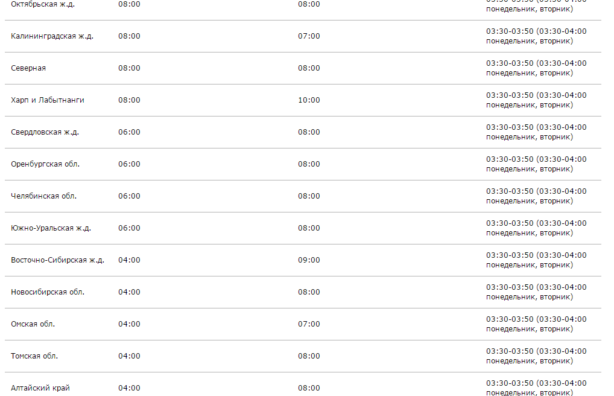Click the 03:30-03:50 interval in Томская row
This screenshot has height=396, width=614.
pos(509,351)
